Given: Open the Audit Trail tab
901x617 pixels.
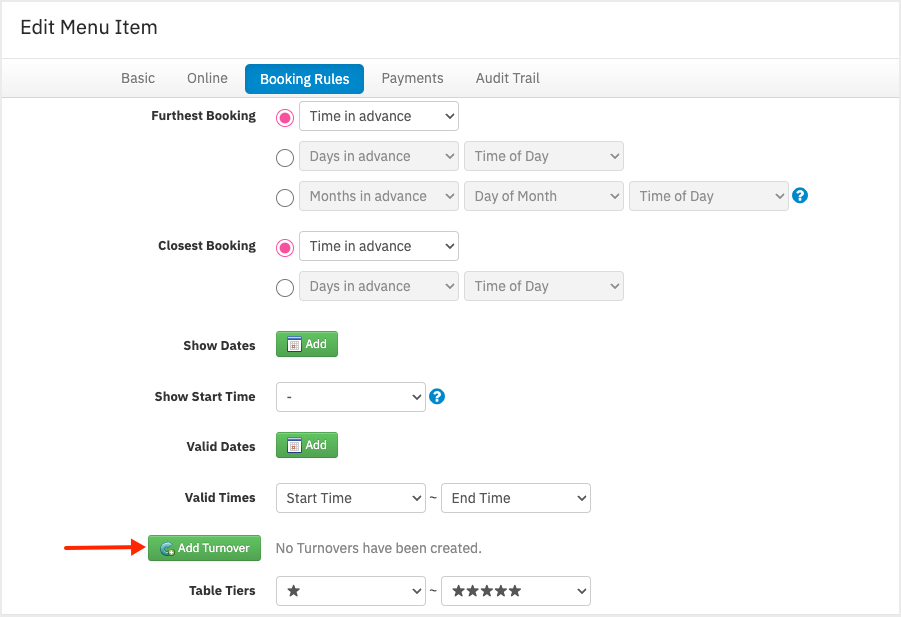Looking at the screenshot, I should point(507,78).
